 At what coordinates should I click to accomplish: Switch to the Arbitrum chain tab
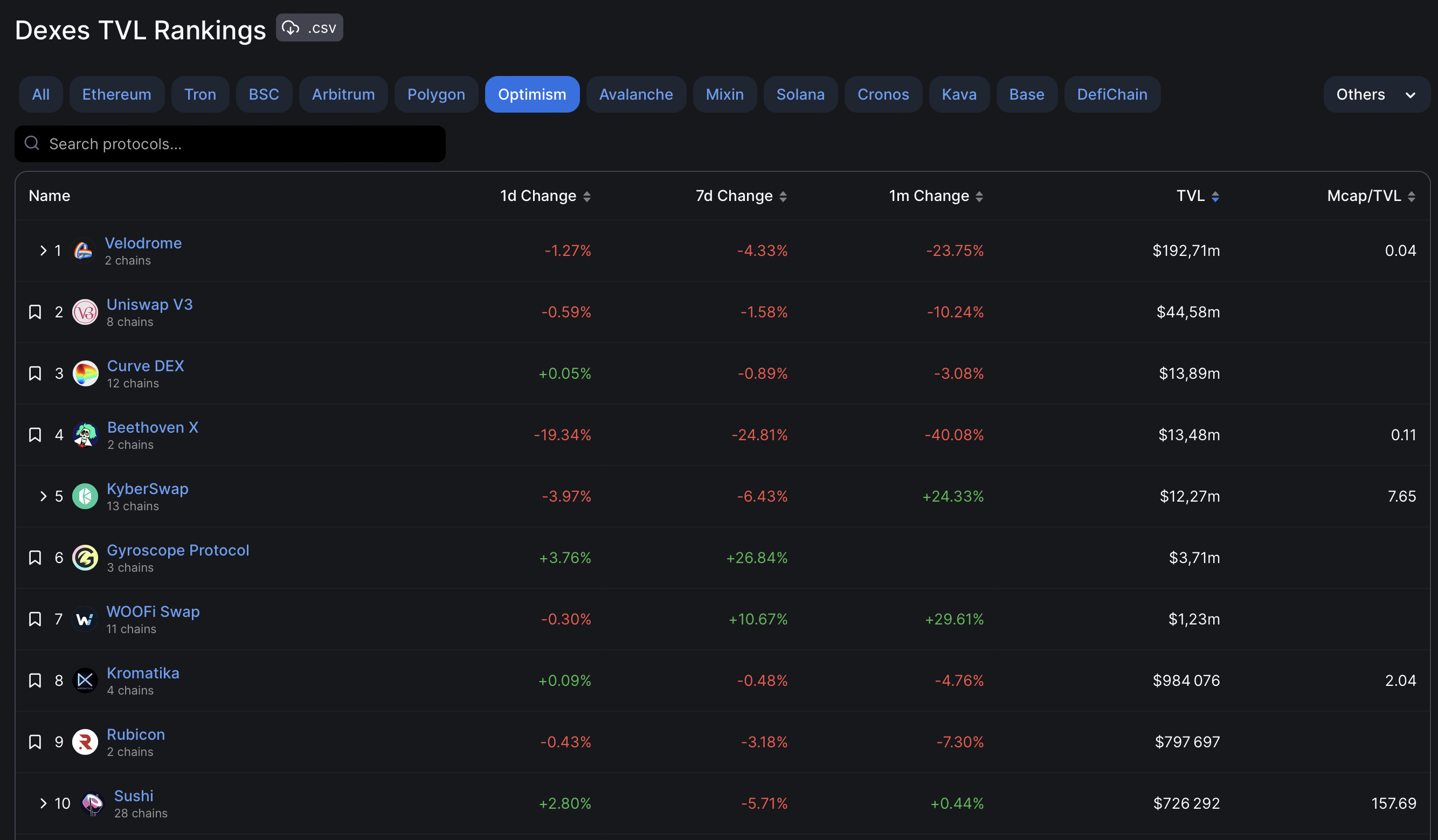coord(343,95)
